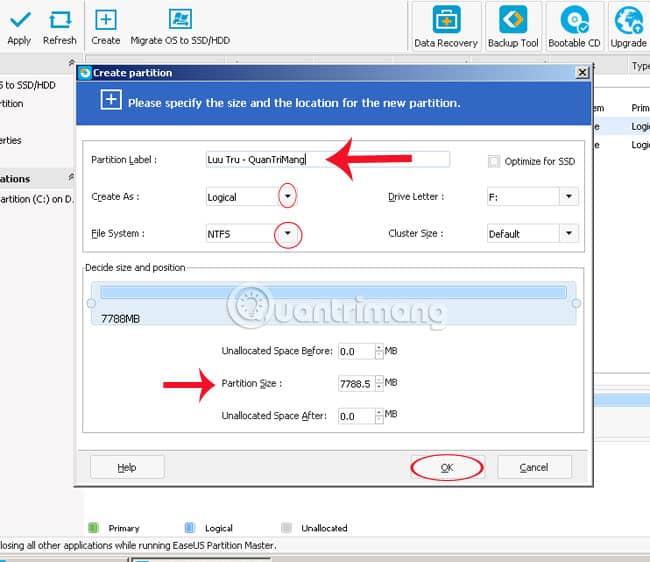Screen dimensions: 650x562
Task: Open Migrate OS to SSD/HDD tool
Action: (x=180, y=19)
